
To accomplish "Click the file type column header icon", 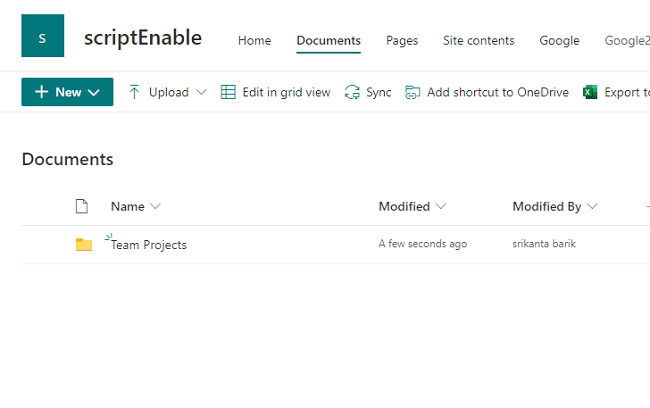I will (82, 206).
